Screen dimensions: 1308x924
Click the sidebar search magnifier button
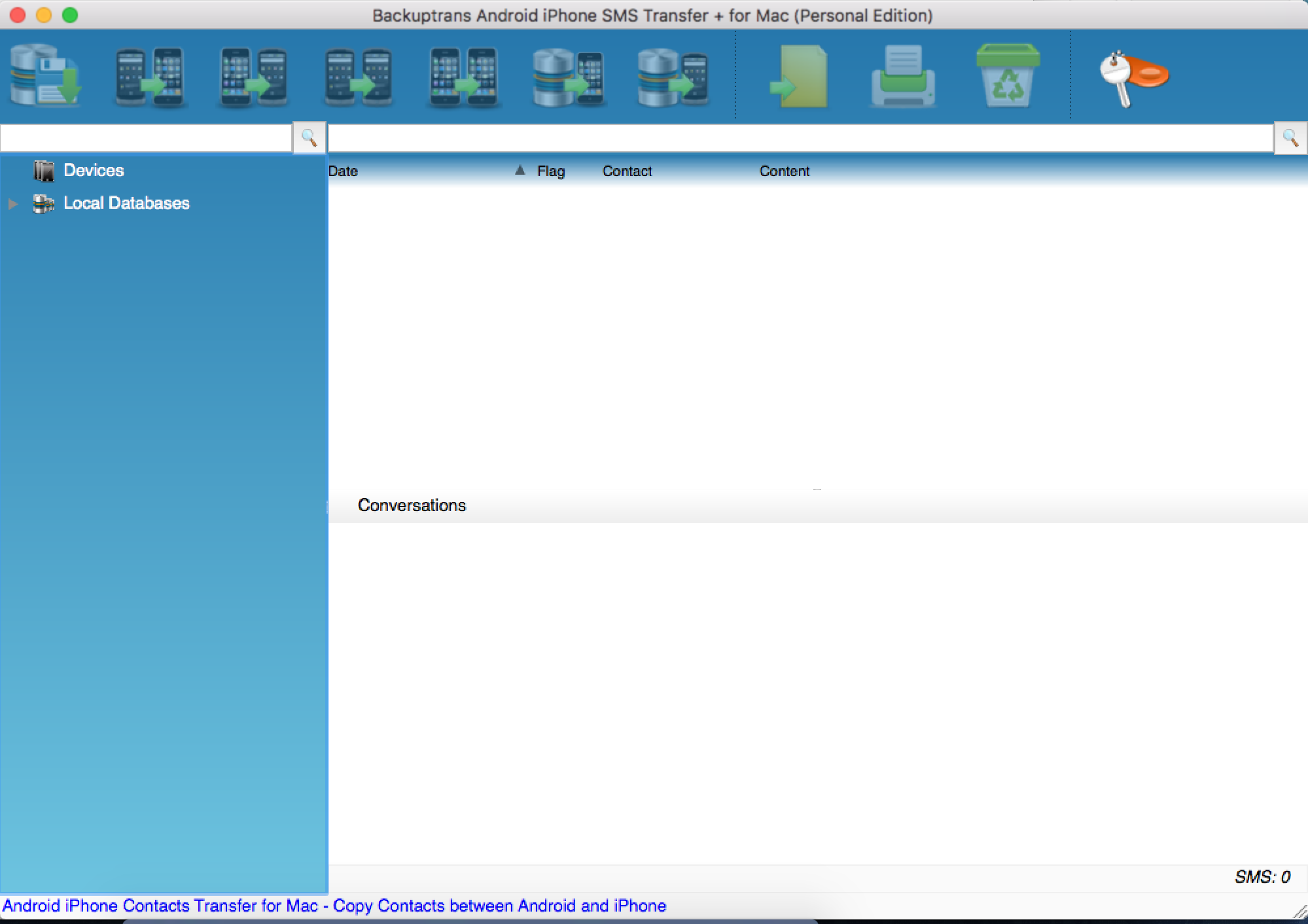(x=309, y=138)
